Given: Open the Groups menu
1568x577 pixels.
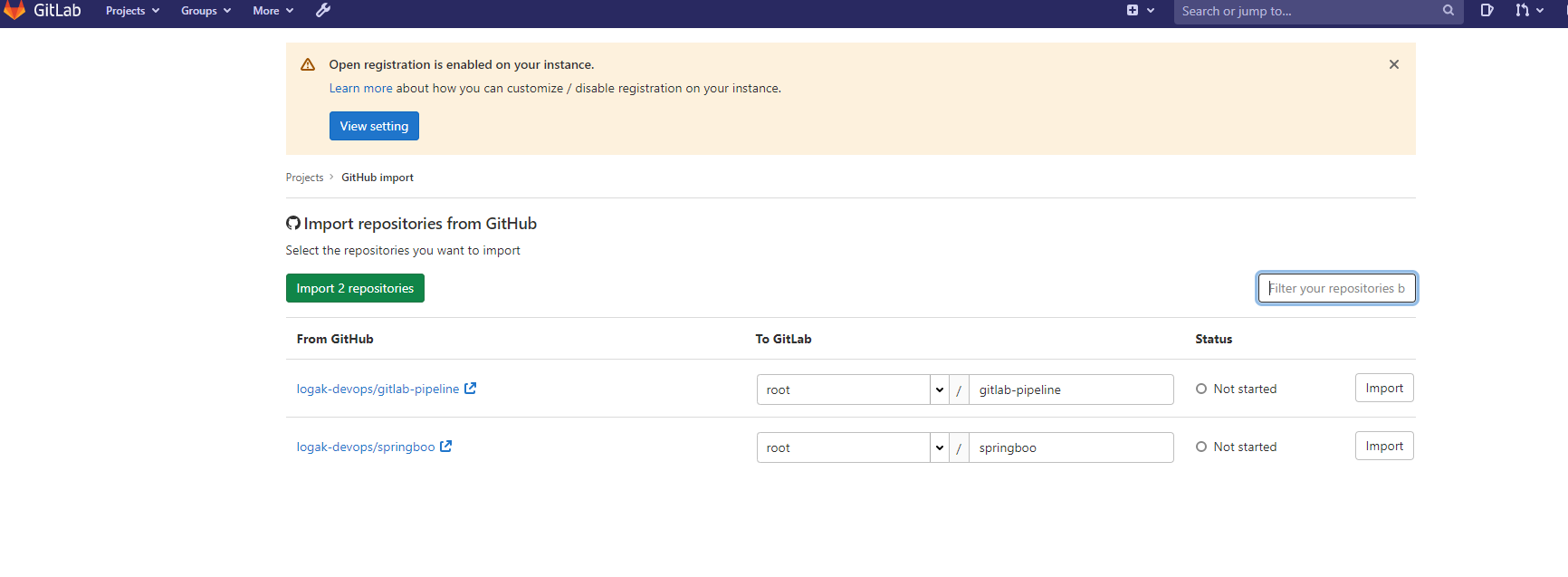Looking at the screenshot, I should tap(206, 11).
